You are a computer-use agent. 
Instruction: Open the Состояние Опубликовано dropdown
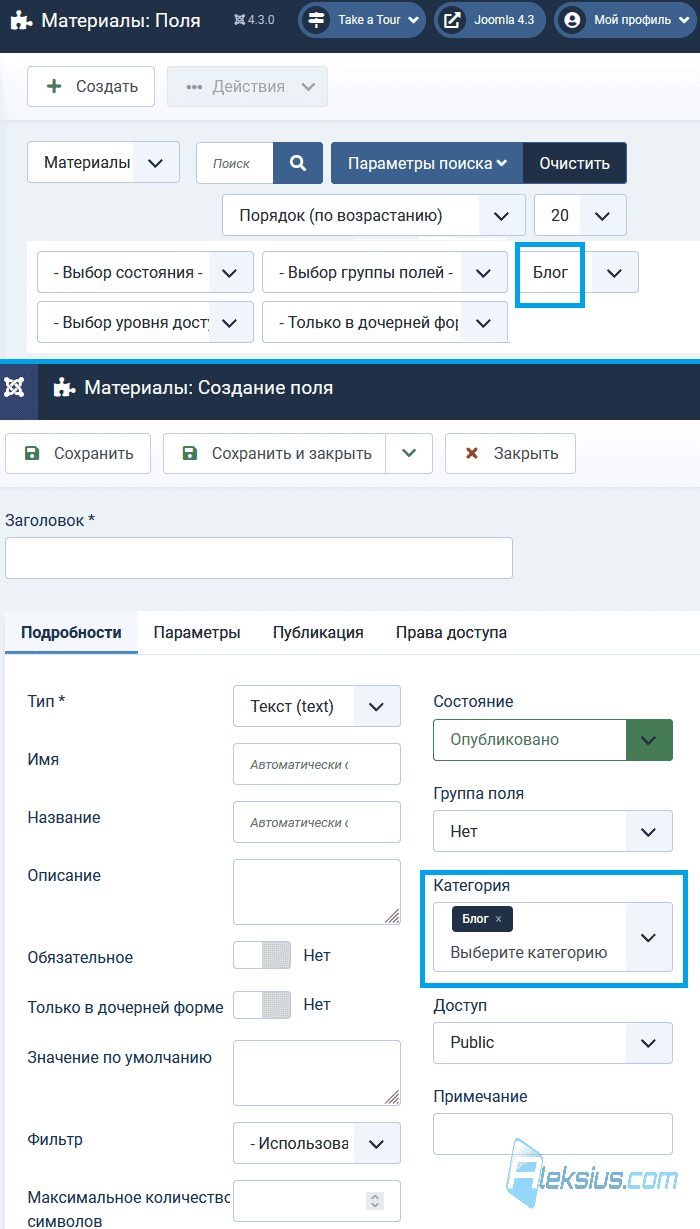pos(553,740)
